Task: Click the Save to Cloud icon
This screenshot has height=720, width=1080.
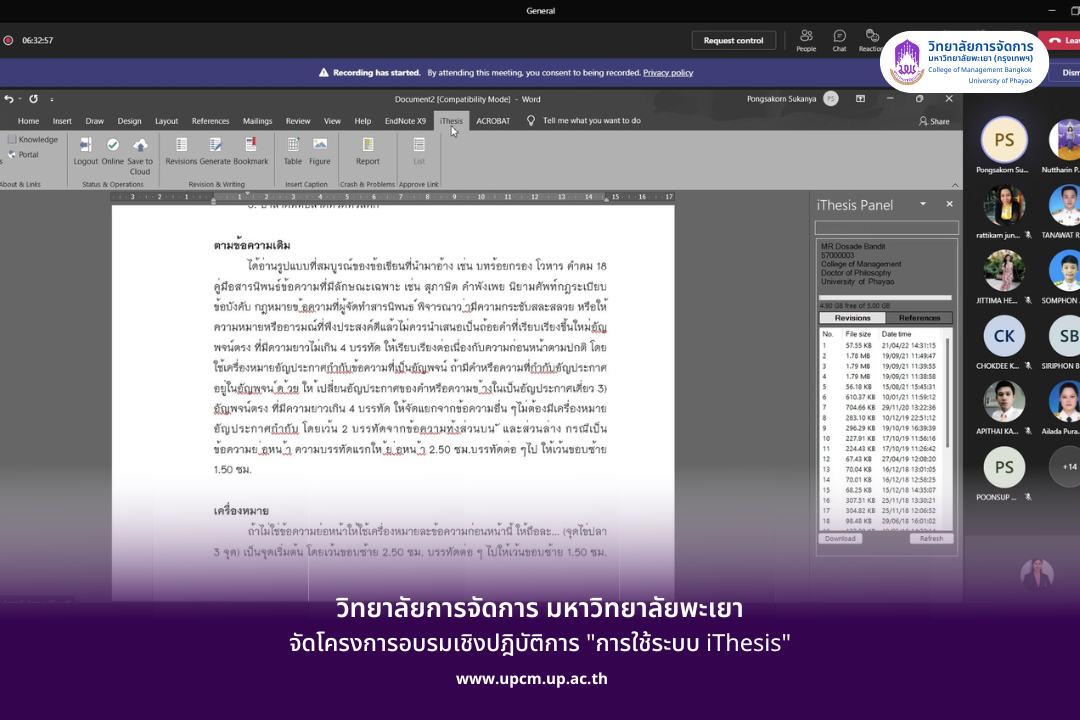Action: (x=140, y=145)
